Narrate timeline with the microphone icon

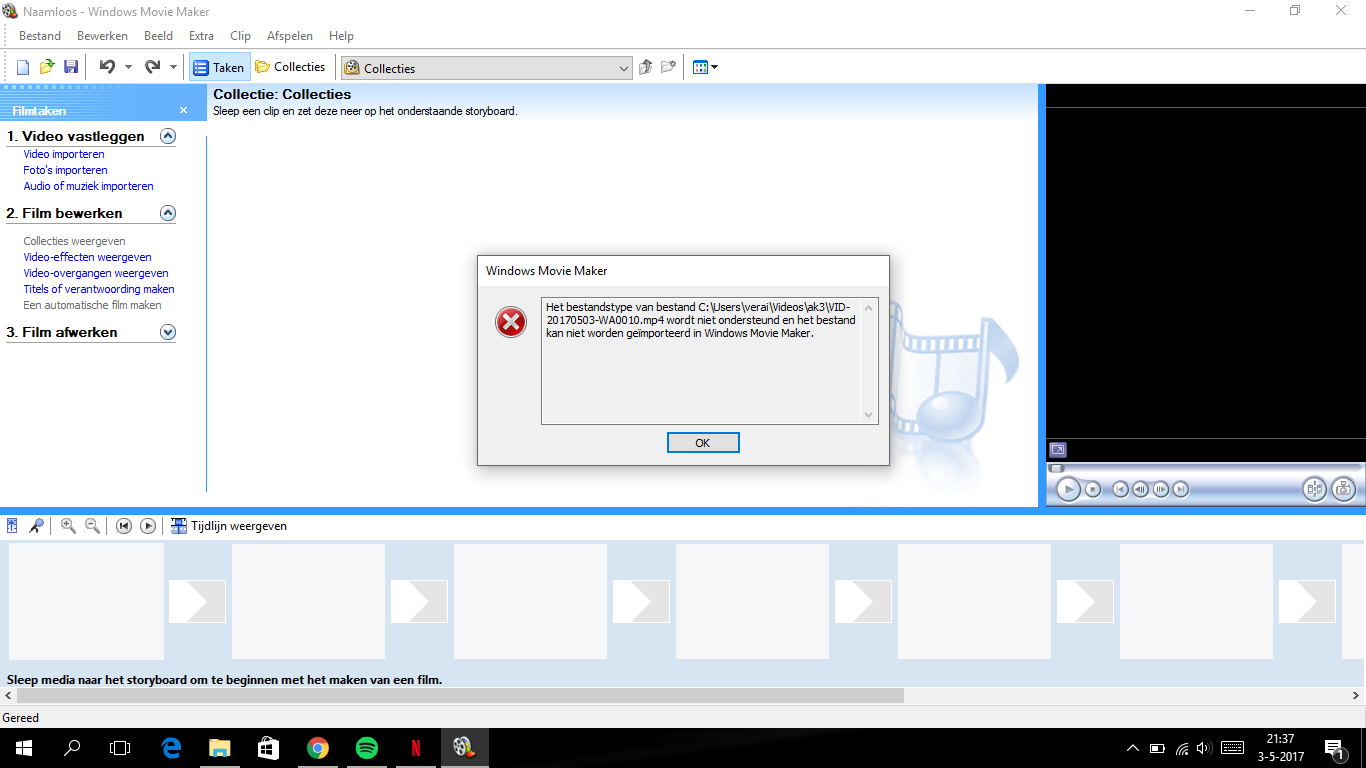(x=36, y=526)
